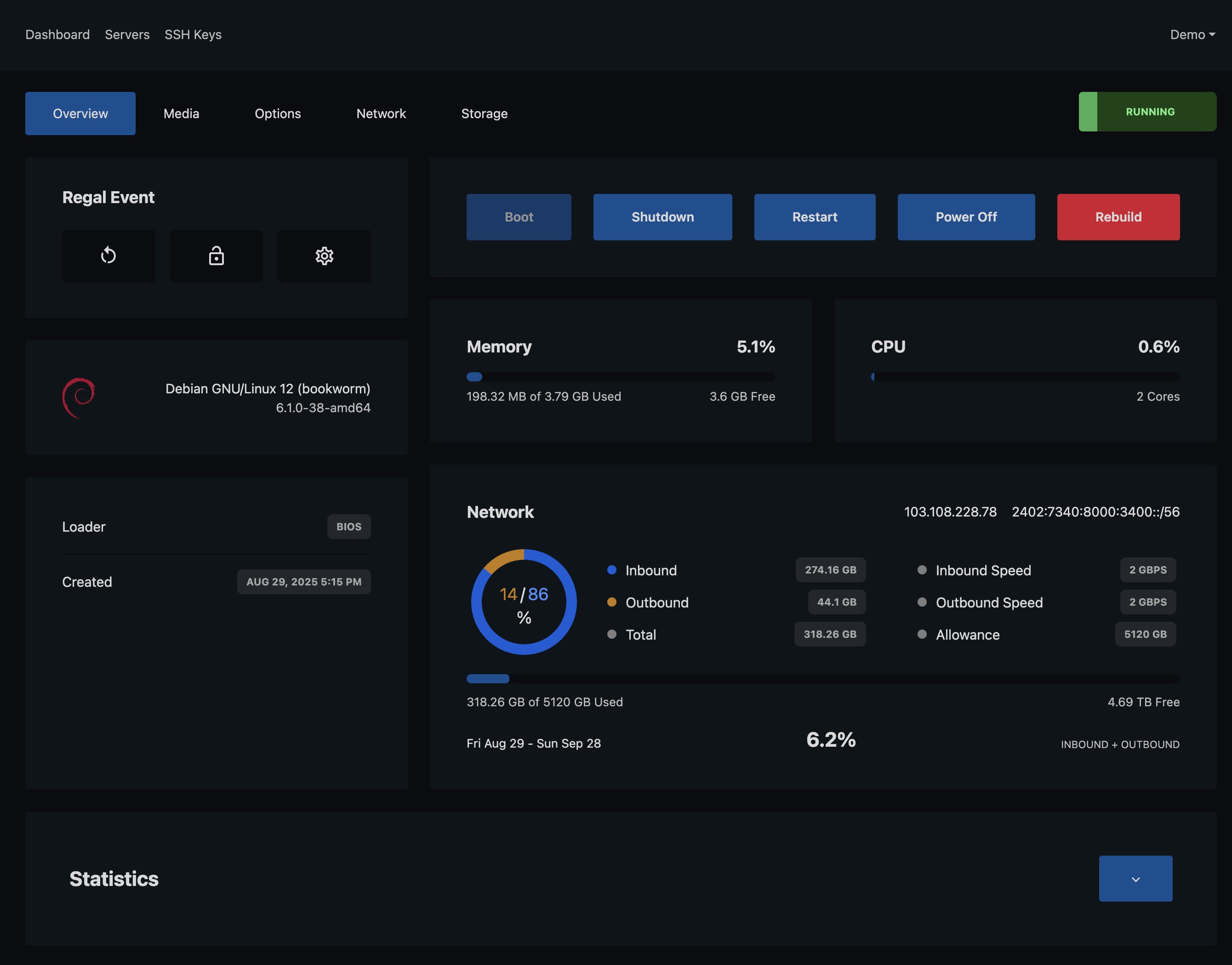Select the Network tab
The height and width of the screenshot is (965, 1232).
point(381,114)
